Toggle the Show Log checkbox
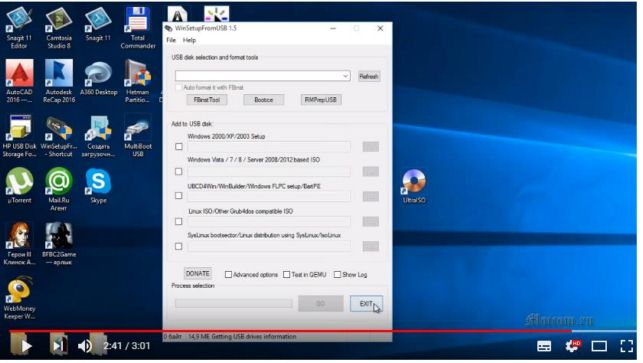 tap(337, 274)
